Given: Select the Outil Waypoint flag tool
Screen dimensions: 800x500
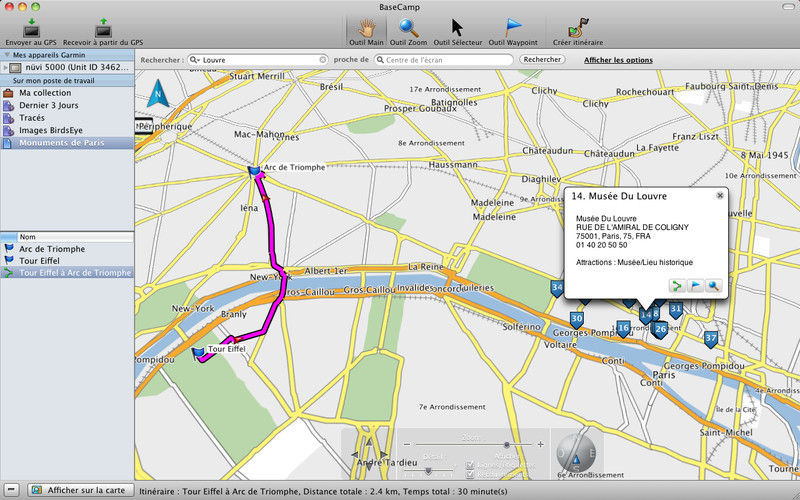Looking at the screenshot, I should coord(513,27).
